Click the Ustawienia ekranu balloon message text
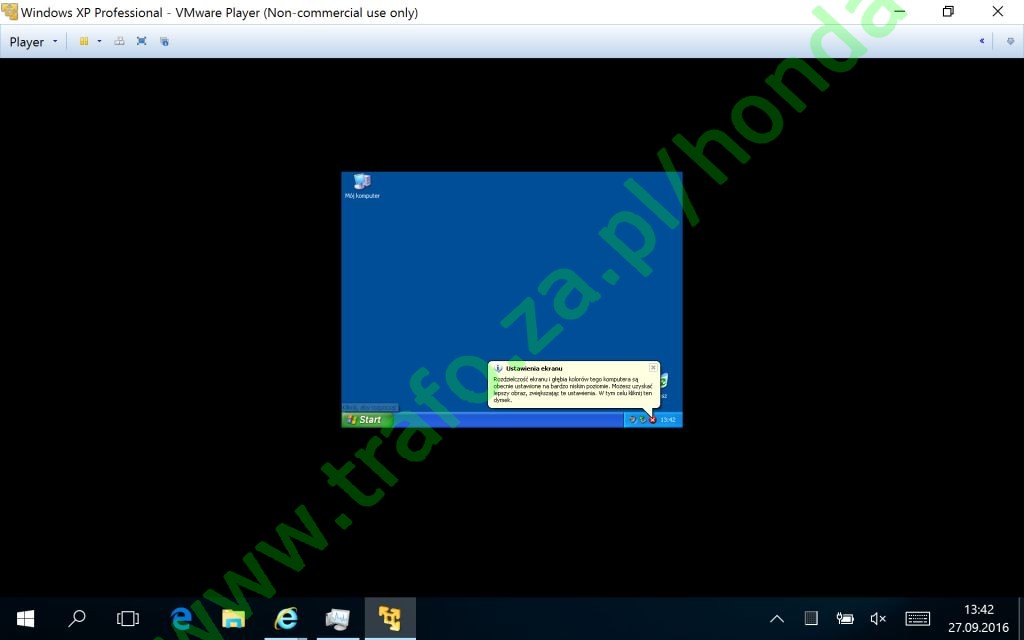Screen dimensions: 1024x640 click(x=573, y=389)
